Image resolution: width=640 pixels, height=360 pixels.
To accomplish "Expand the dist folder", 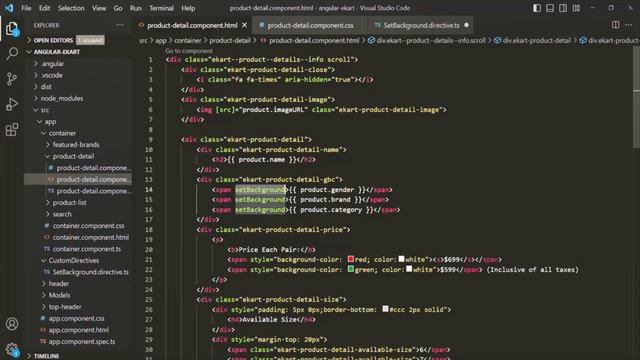I will [x=46, y=87].
